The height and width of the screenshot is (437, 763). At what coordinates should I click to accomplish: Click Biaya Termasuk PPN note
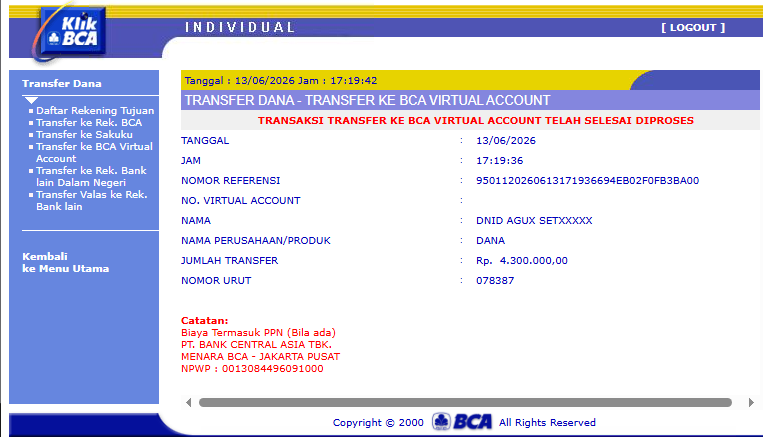(258, 332)
